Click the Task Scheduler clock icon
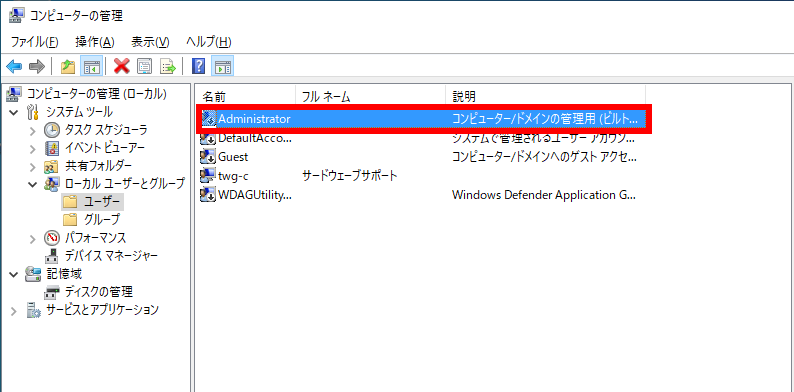This screenshot has height=392, width=794. coord(52,130)
